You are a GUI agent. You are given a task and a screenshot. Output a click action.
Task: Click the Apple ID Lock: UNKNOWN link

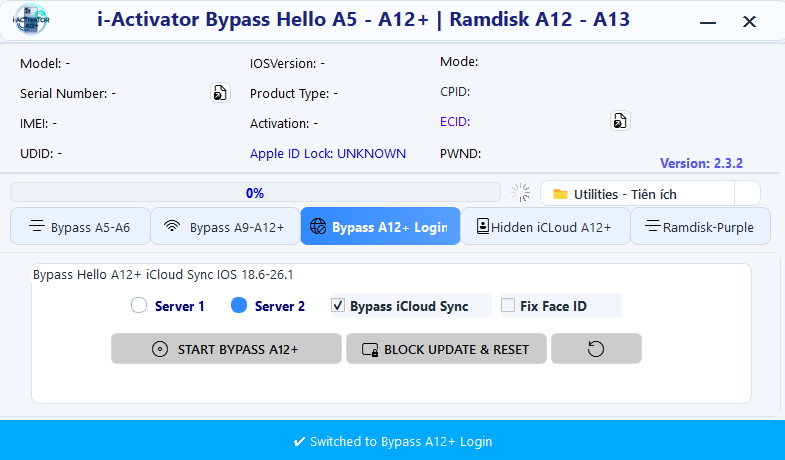pyautogui.click(x=328, y=153)
